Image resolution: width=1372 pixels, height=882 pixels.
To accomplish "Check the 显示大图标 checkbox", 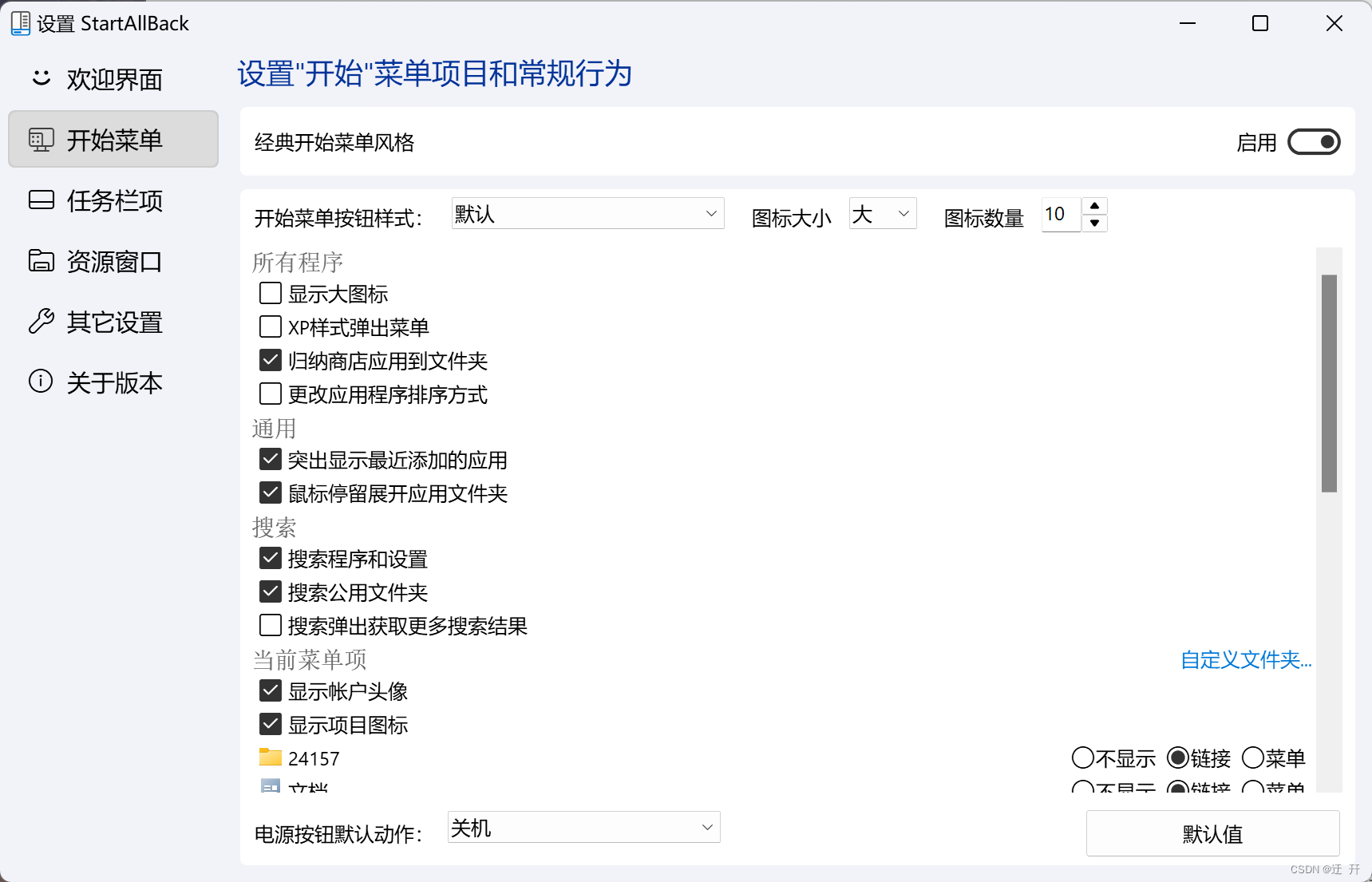I will 271,293.
